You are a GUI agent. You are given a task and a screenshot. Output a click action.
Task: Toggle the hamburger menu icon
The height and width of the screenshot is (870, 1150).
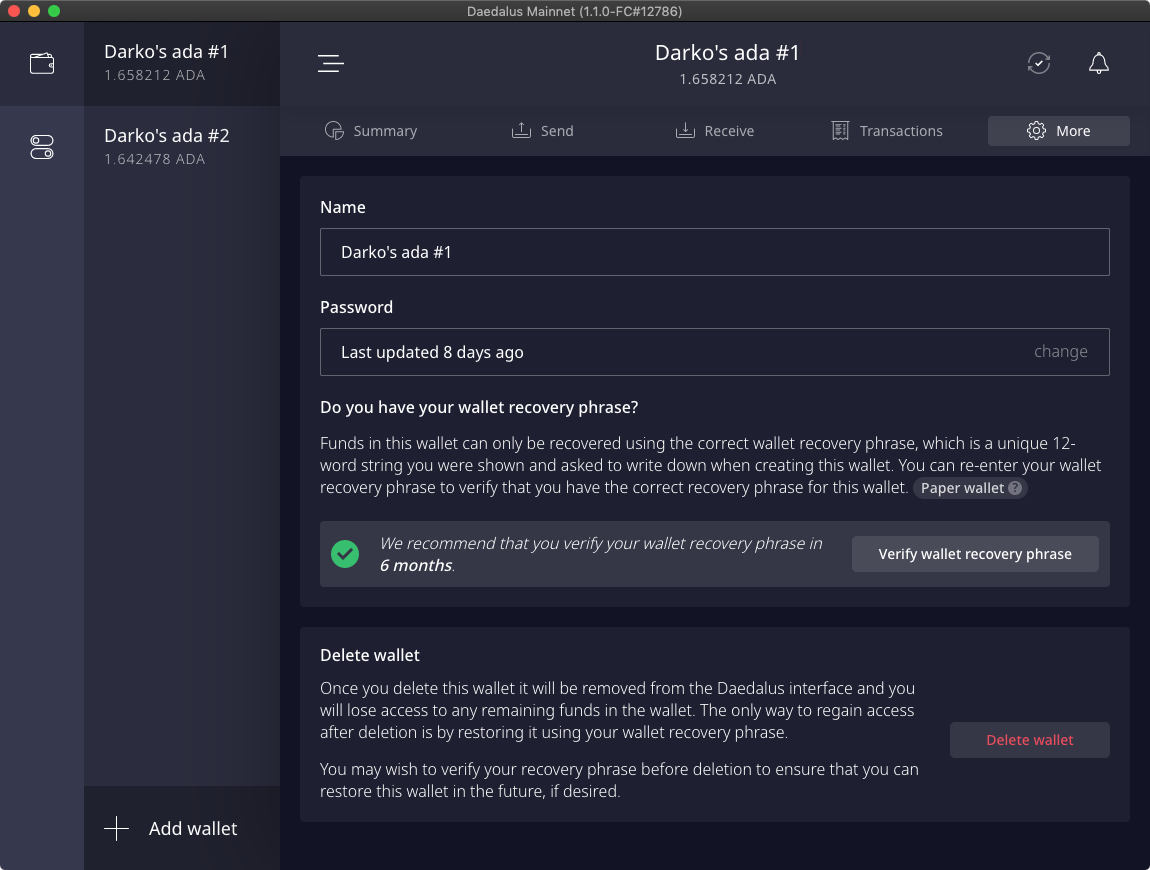(x=331, y=63)
